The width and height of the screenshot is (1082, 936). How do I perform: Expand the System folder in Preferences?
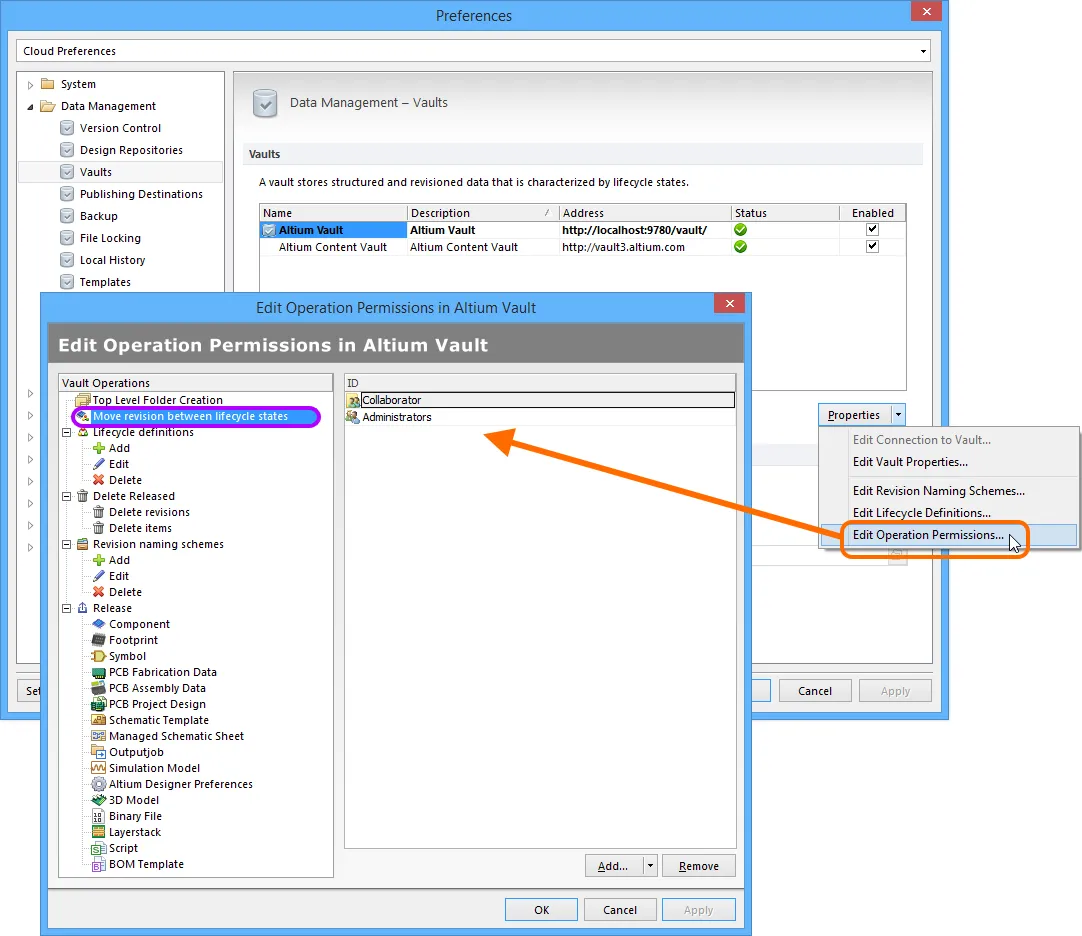(30, 85)
